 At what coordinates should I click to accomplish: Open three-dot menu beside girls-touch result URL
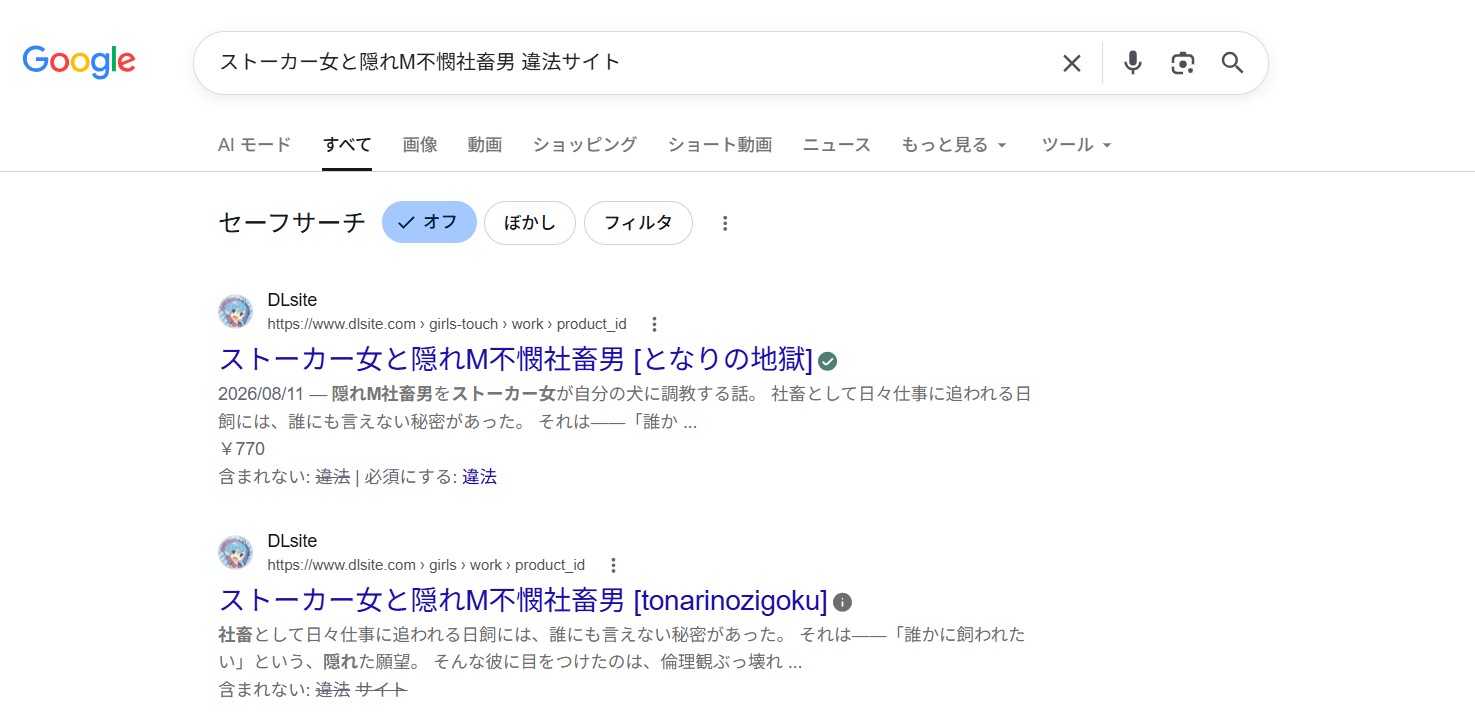coord(654,324)
